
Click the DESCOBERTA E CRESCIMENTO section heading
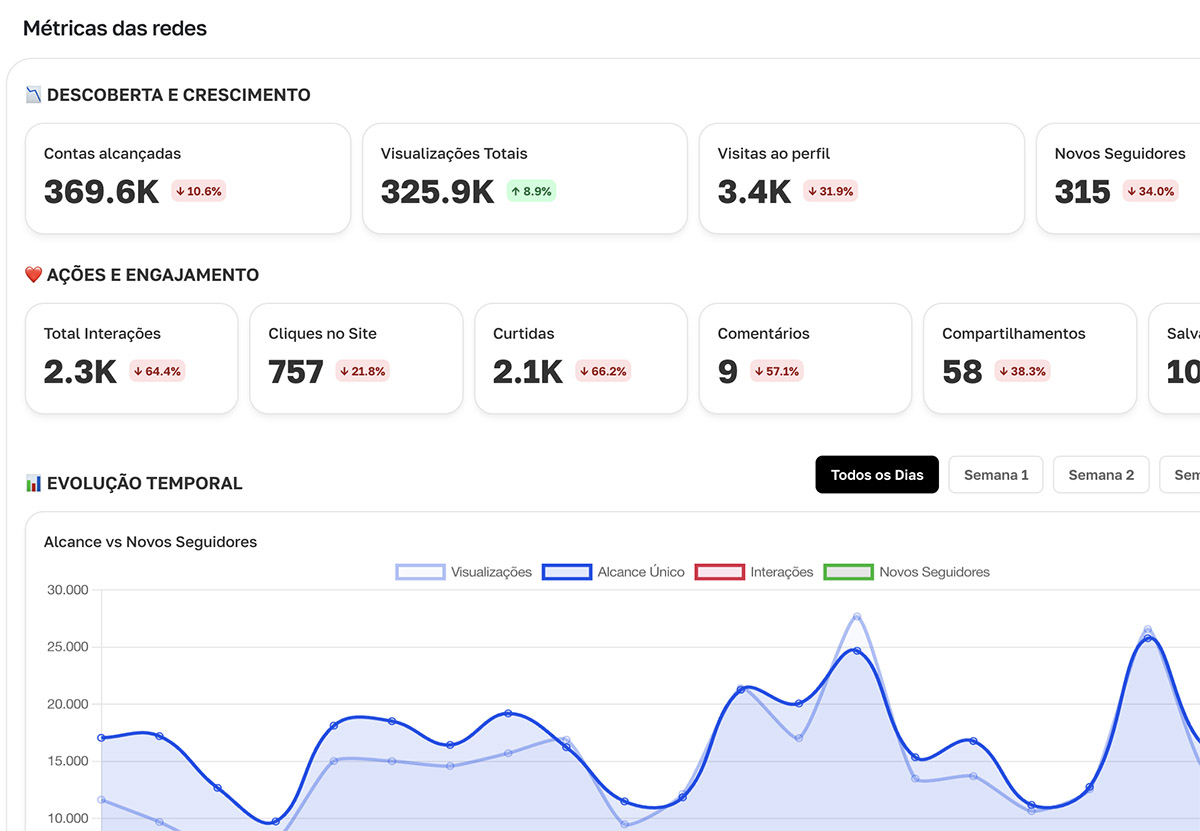[x=178, y=95]
